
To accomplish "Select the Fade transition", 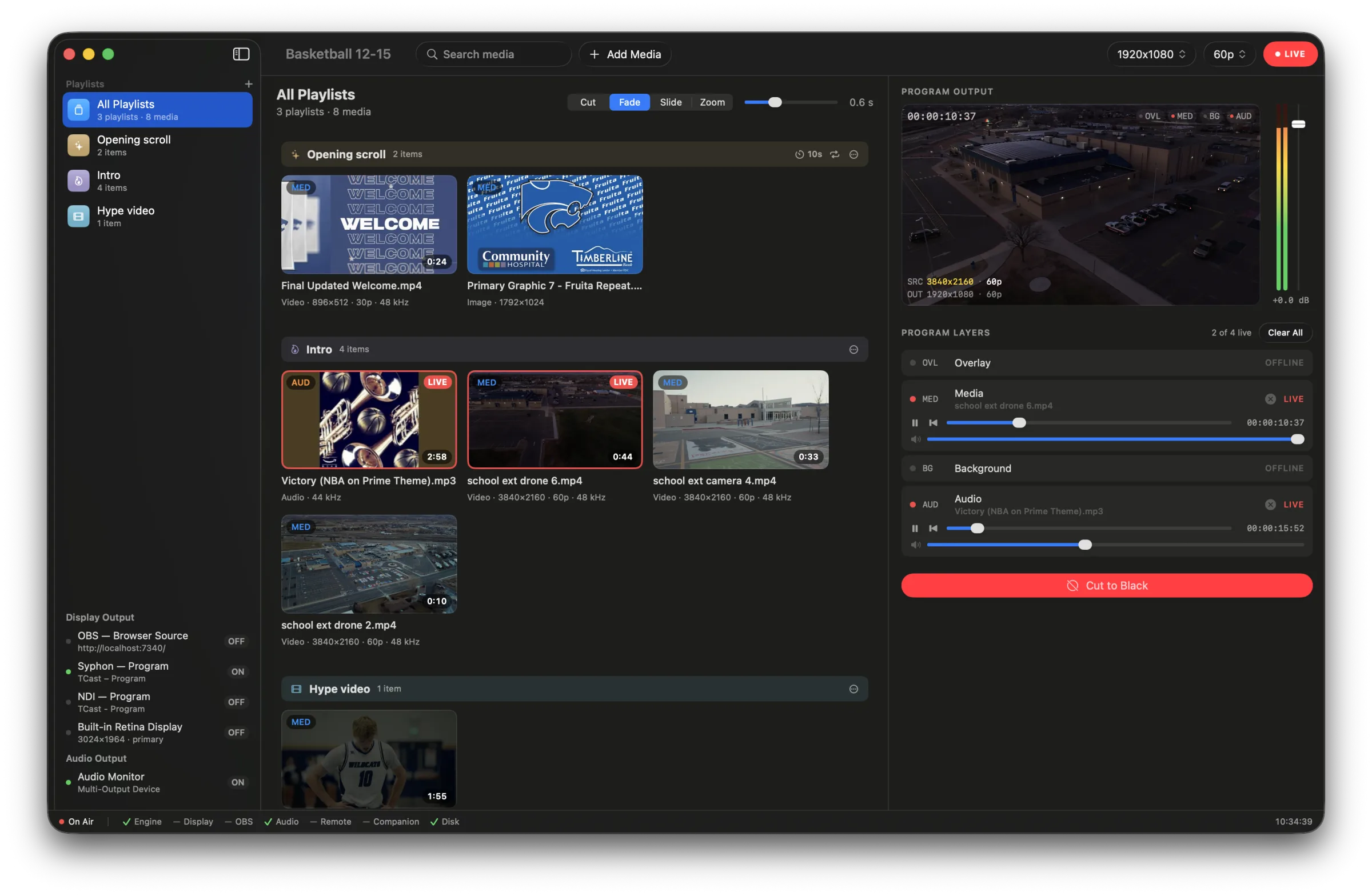I will pos(629,102).
